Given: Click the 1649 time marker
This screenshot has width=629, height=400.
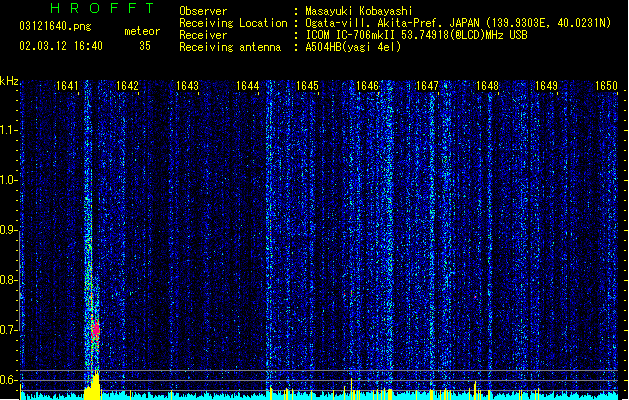Looking at the screenshot, I should [x=546, y=86].
